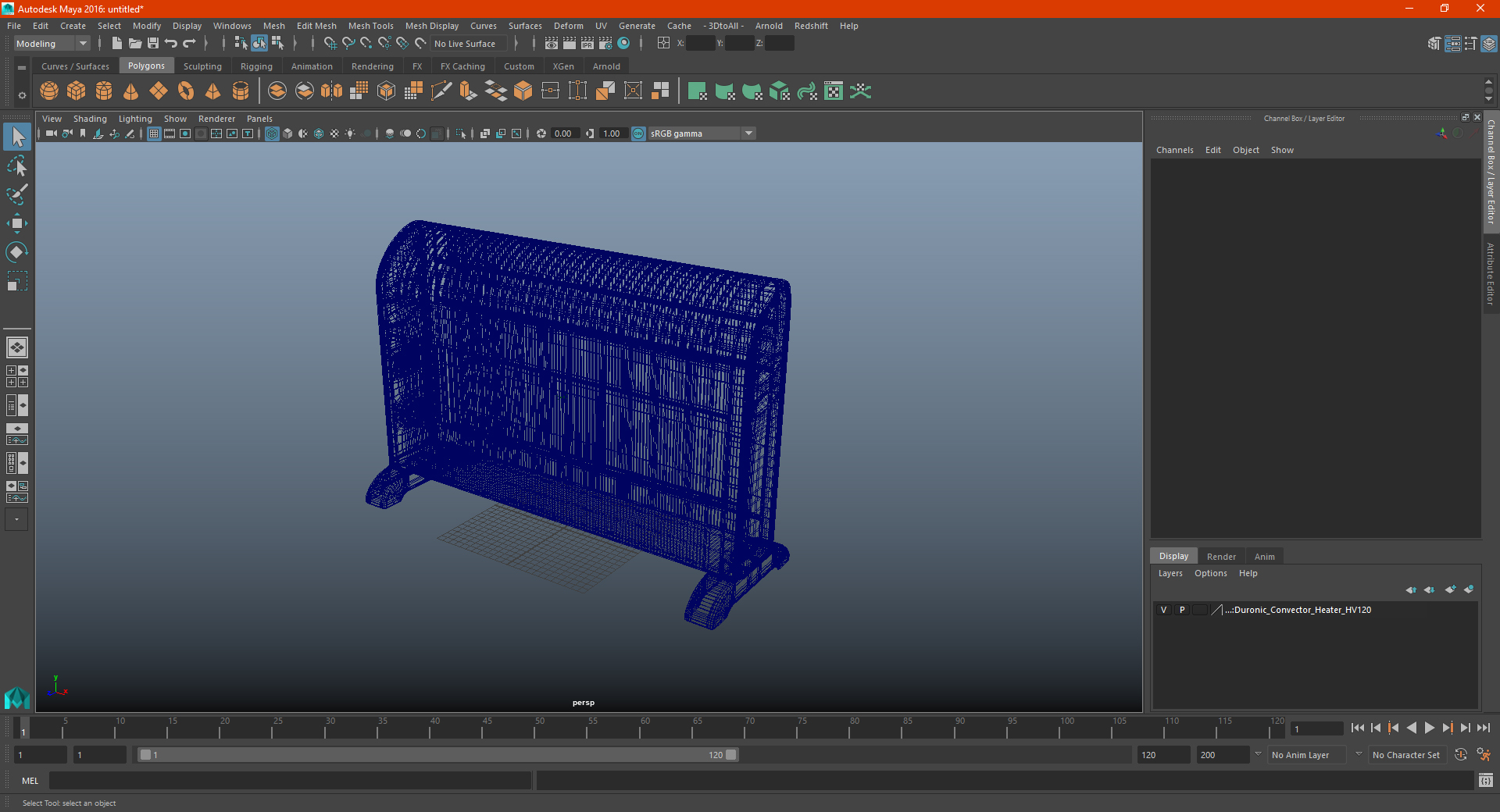Image resolution: width=1500 pixels, height=812 pixels.
Task: Create a polygon cube from the shelf
Action: point(77,91)
